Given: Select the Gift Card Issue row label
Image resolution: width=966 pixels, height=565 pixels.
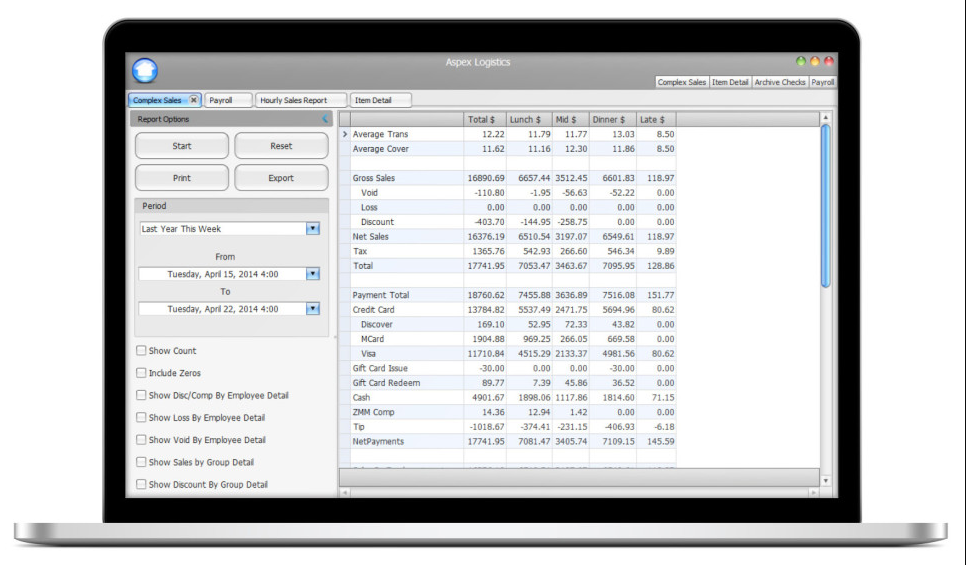Looking at the screenshot, I should [x=380, y=368].
